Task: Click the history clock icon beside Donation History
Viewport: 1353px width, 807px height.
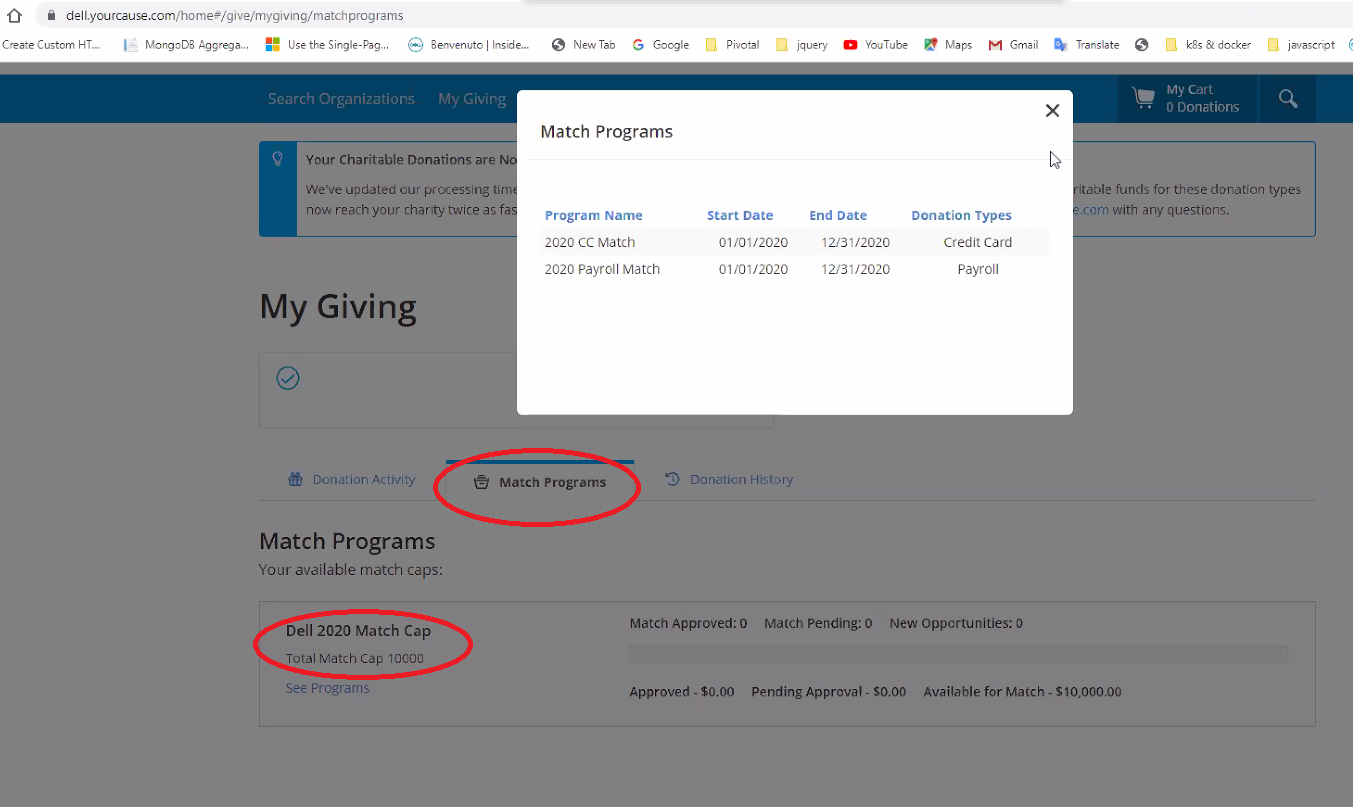Action: (x=672, y=479)
